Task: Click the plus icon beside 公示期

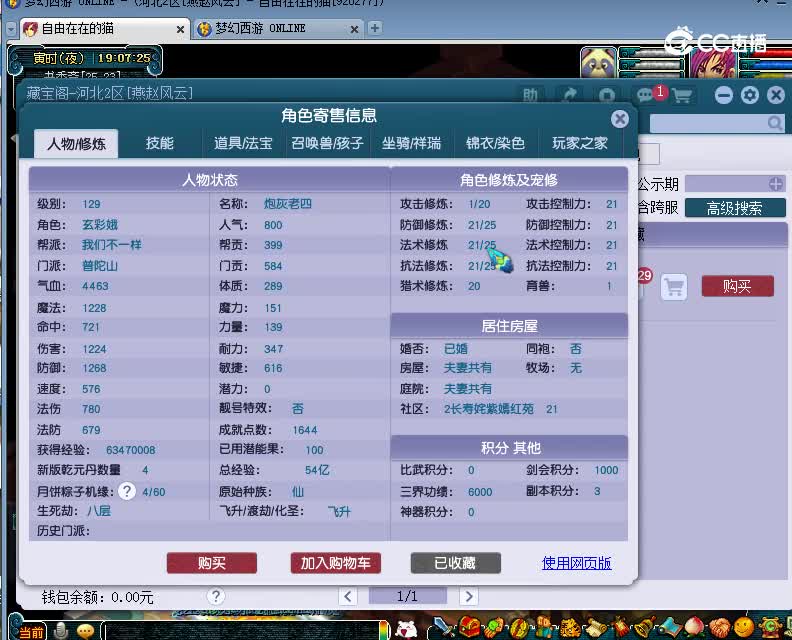Action: point(776,184)
